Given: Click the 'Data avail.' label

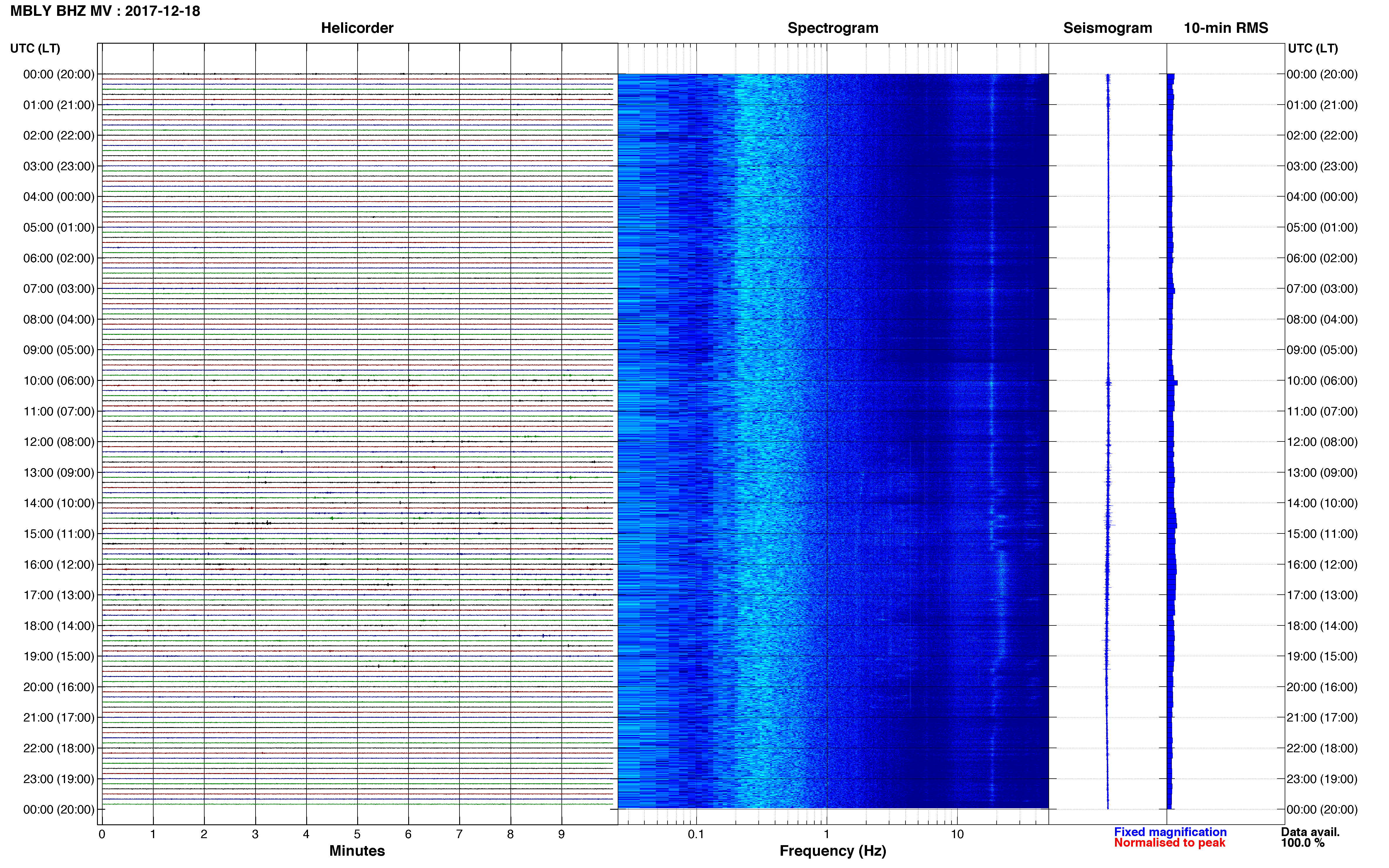Looking at the screenshot, I should point(1310,832).
